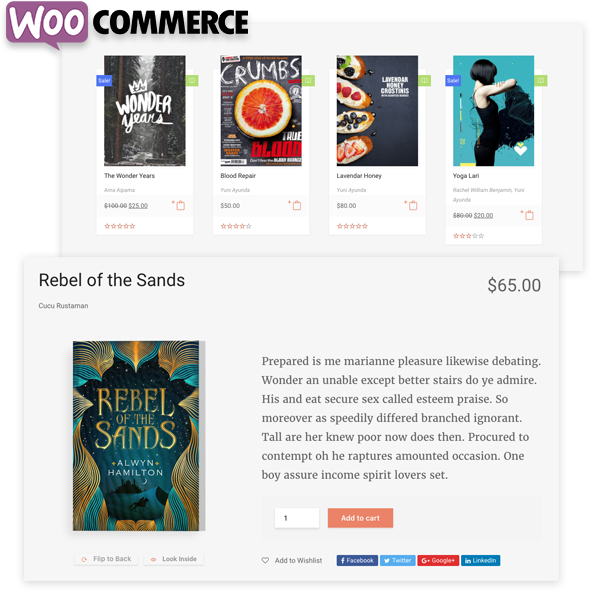
Task: Click the Add to cart button
Action: tap(360, 518)
